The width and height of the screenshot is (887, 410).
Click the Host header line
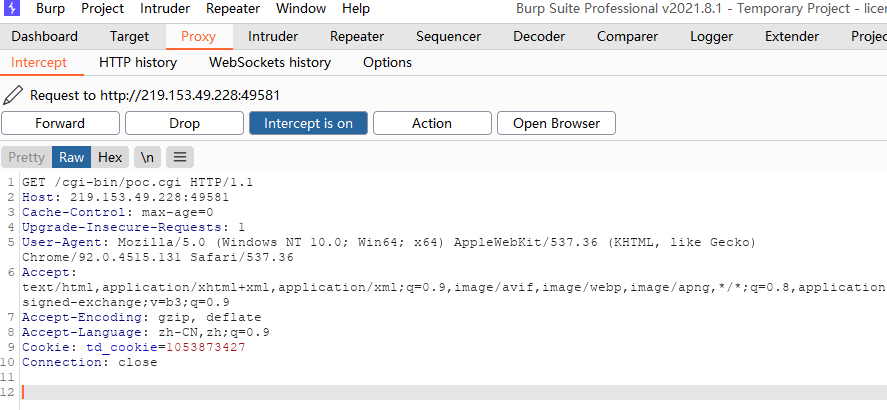(126, 197)
